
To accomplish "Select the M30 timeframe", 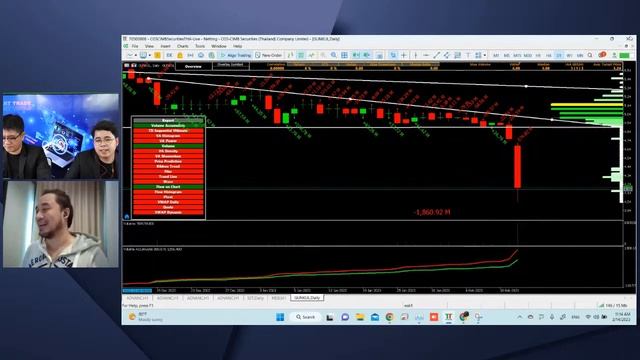I will (528, 55).
